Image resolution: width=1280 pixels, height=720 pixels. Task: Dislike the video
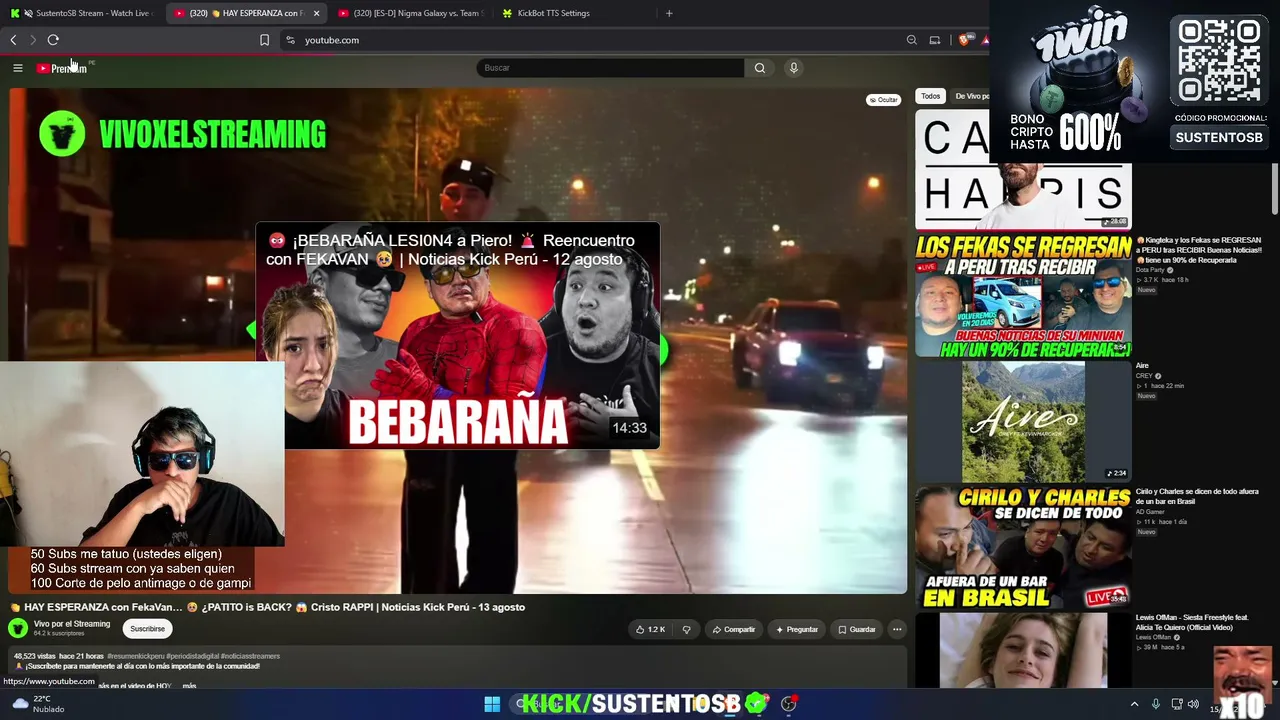(x=686, y=629)
